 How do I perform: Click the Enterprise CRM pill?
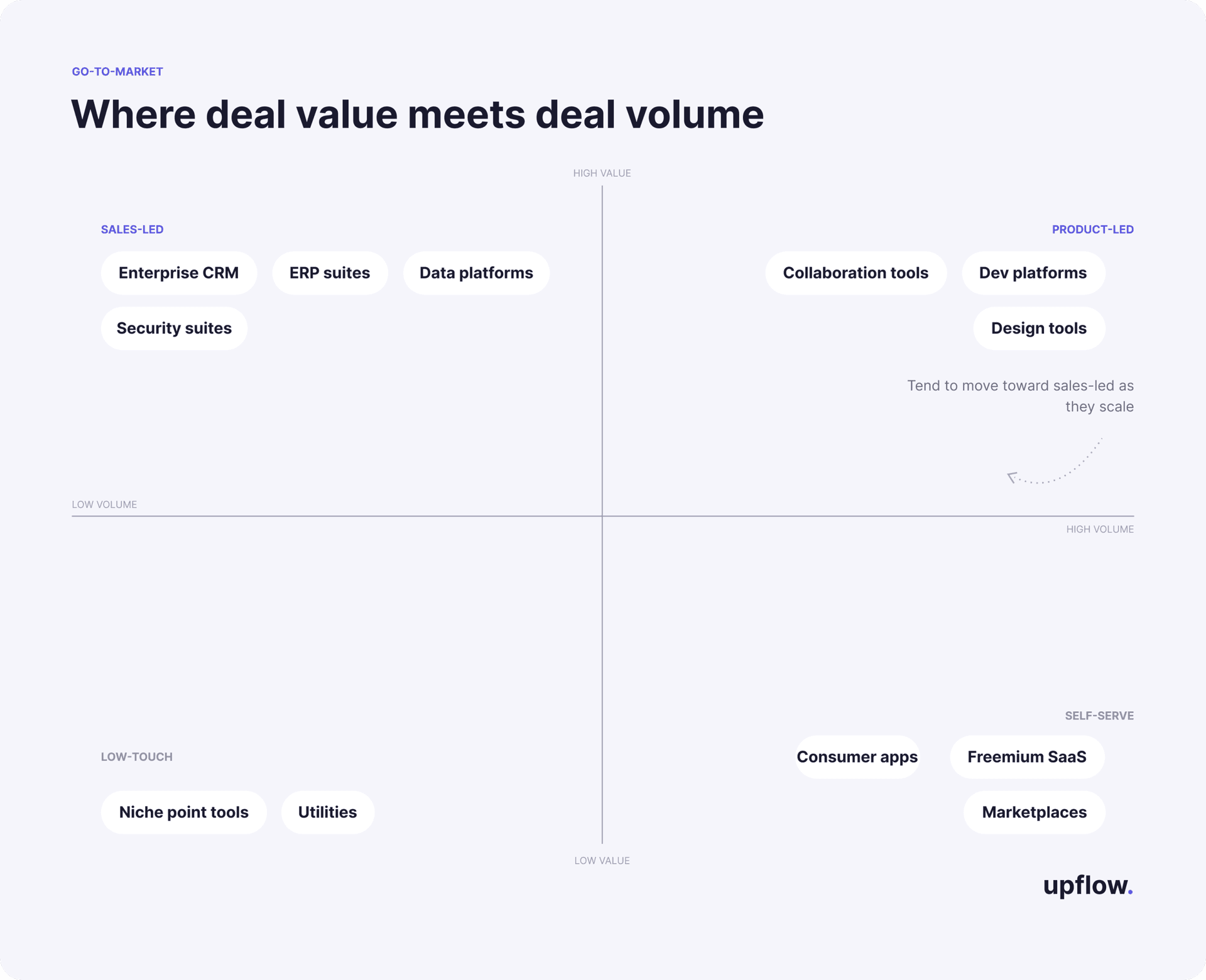click(x=178, y=273)
